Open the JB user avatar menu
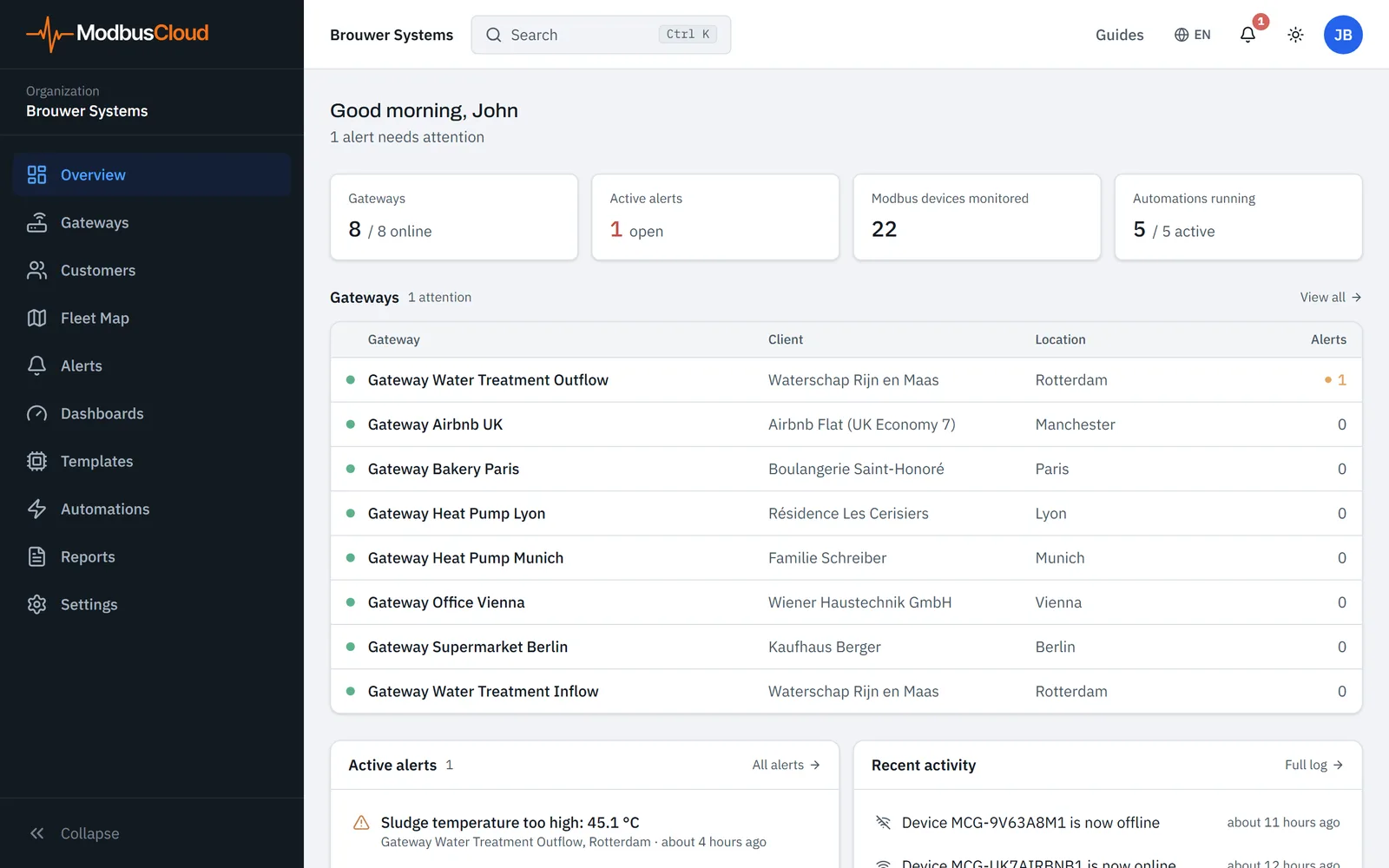This screenshot has height=868, width=1389. click(x=1343, y=35)
